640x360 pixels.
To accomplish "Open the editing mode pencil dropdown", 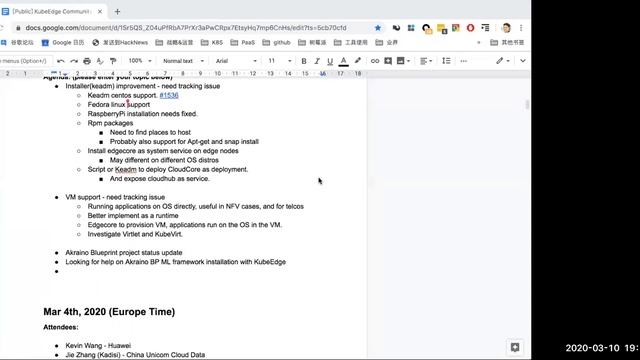I will tap(503, 61).
